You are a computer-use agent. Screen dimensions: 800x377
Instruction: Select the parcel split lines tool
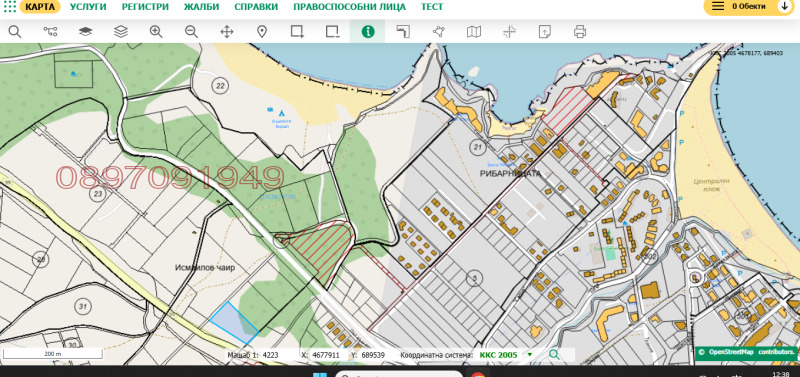[509, 32]
